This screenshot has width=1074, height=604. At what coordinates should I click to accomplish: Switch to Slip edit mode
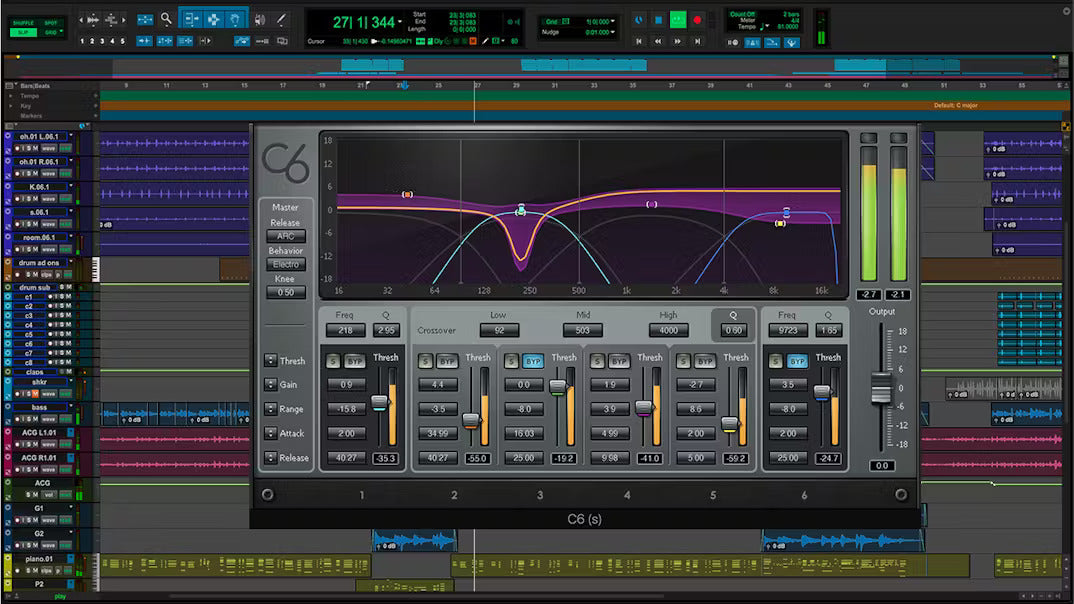(22, 32)
